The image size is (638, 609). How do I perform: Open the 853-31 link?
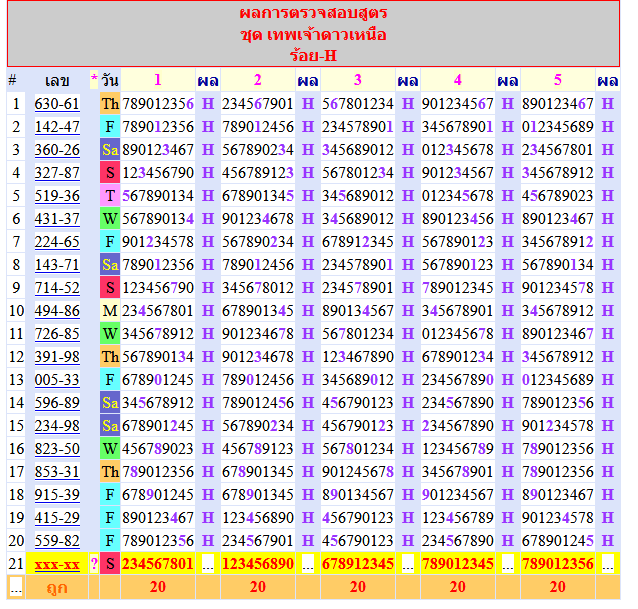pos(57,472)
